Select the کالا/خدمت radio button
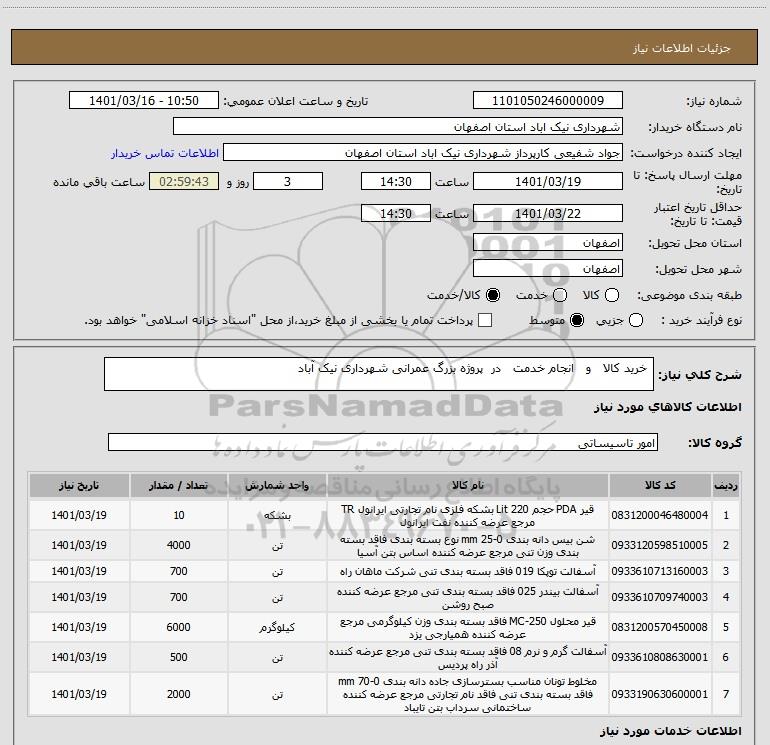The width and height of the screenshot is (770, 745). pos(493,295)
